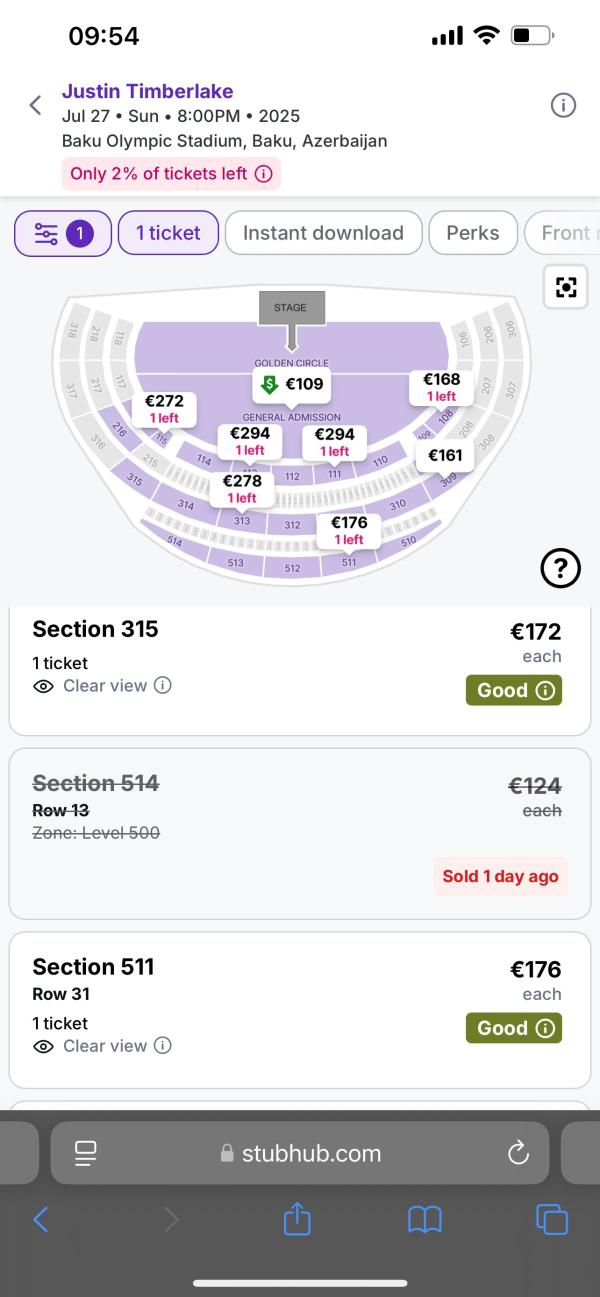Viewport: 600px width, 1297px height.
Task: Open event info icon in header
Action: [x=563, y=105]
